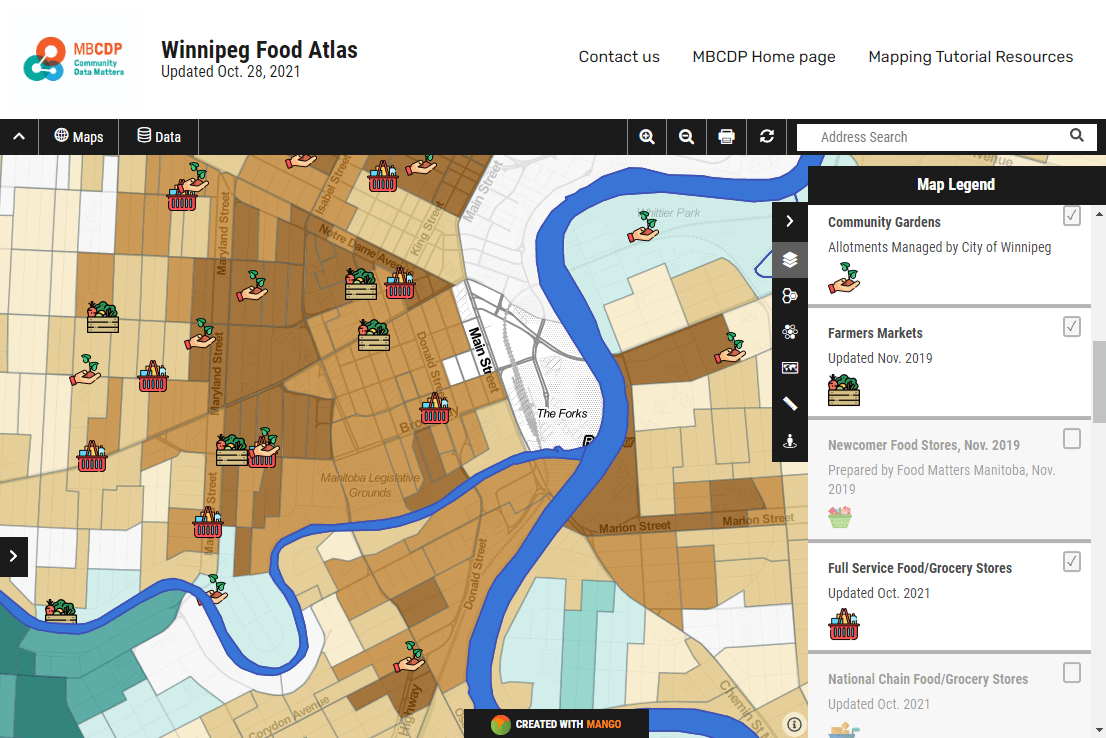Click the Newcomer Food Stores legend basket icon
The image size is (1106, 738).
coord(840,517)
